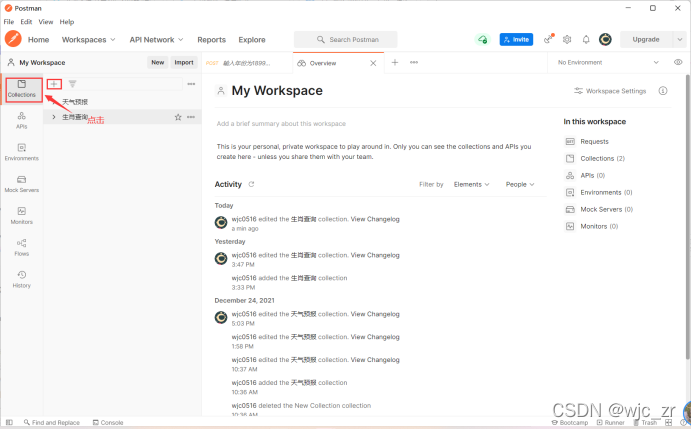This screenshot has height=430, width=691.
Task: Toggle sidebar icon in status bar
Action: pyautogui.click(x=9, y=422)
